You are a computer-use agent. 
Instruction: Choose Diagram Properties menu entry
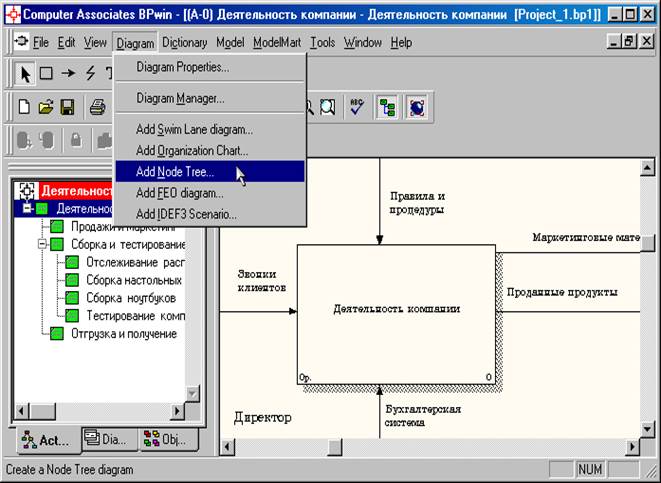[210, 67]
